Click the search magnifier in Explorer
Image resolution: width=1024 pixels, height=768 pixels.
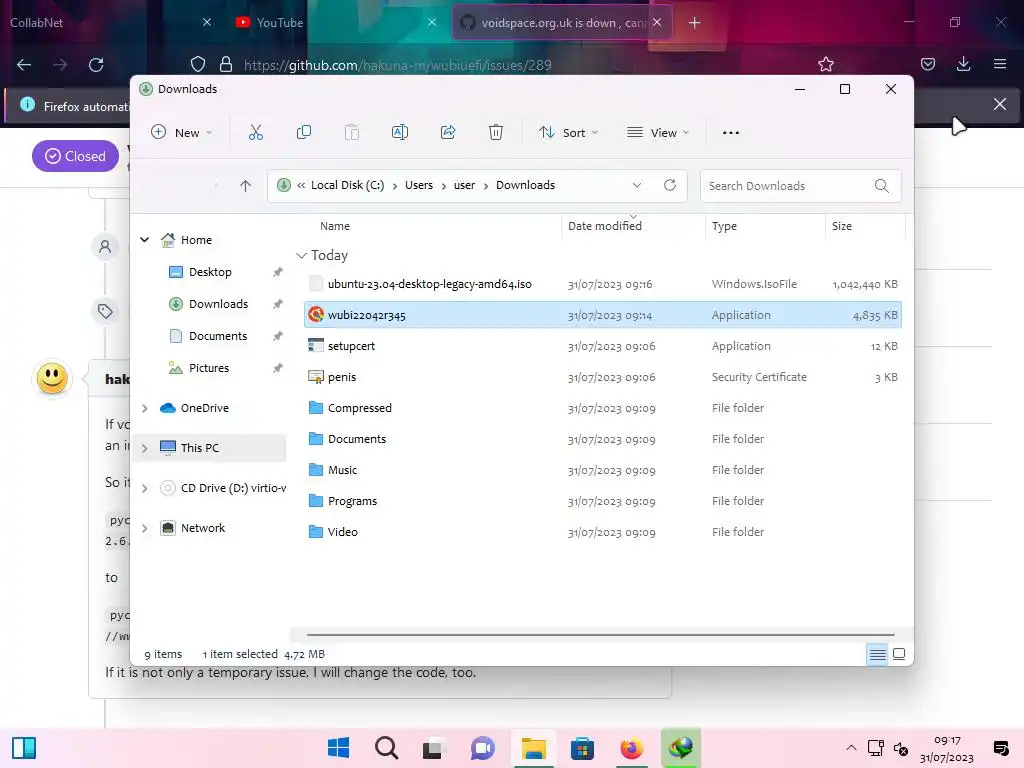pos(882,186)
